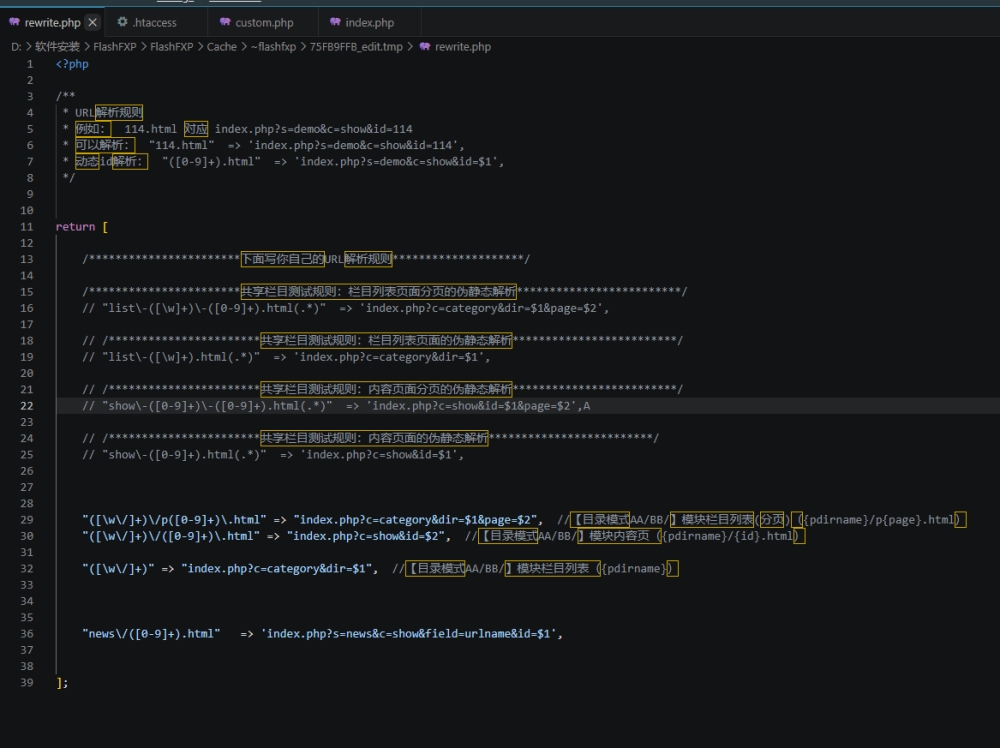Screen dimensions: 1000x748
Task: Click line number 11 beside the return statement
Action: point(28,227)
